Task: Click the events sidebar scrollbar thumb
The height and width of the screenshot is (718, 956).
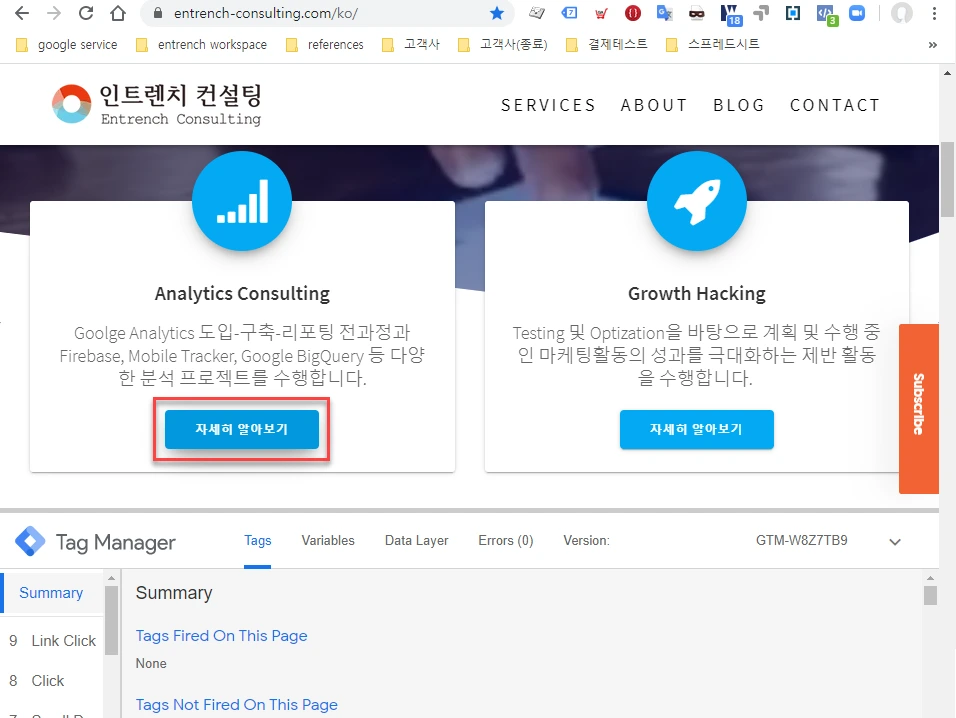Action: click(111, 620)
